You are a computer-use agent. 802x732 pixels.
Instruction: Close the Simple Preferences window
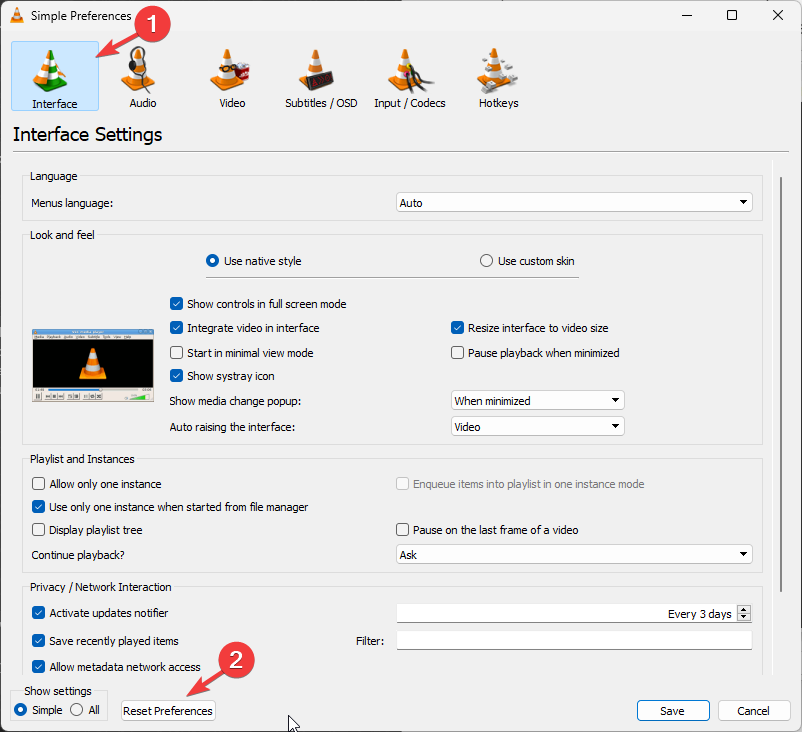[x=778, y=15]
